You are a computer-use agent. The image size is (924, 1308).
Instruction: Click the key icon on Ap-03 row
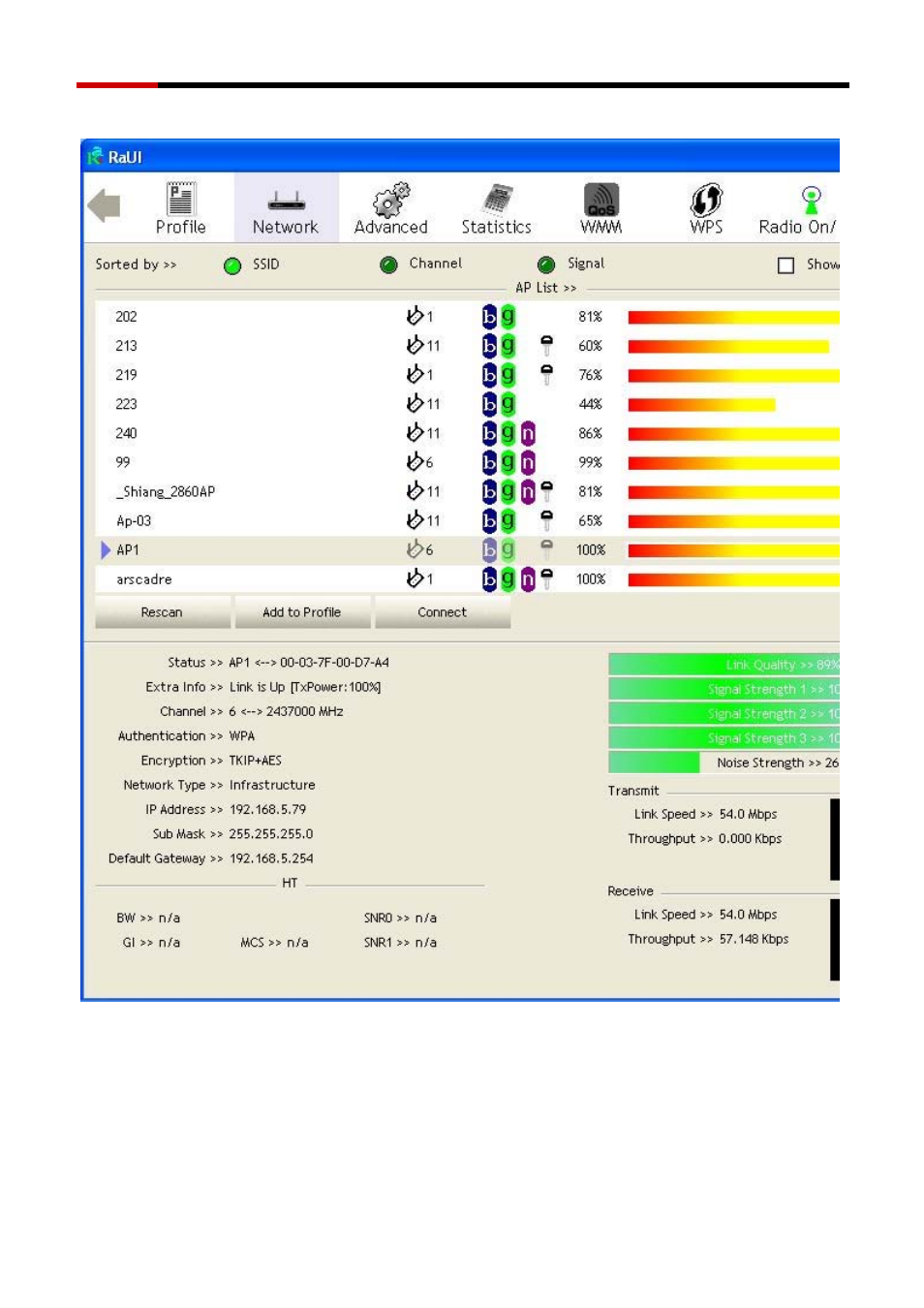coord(546,520)
